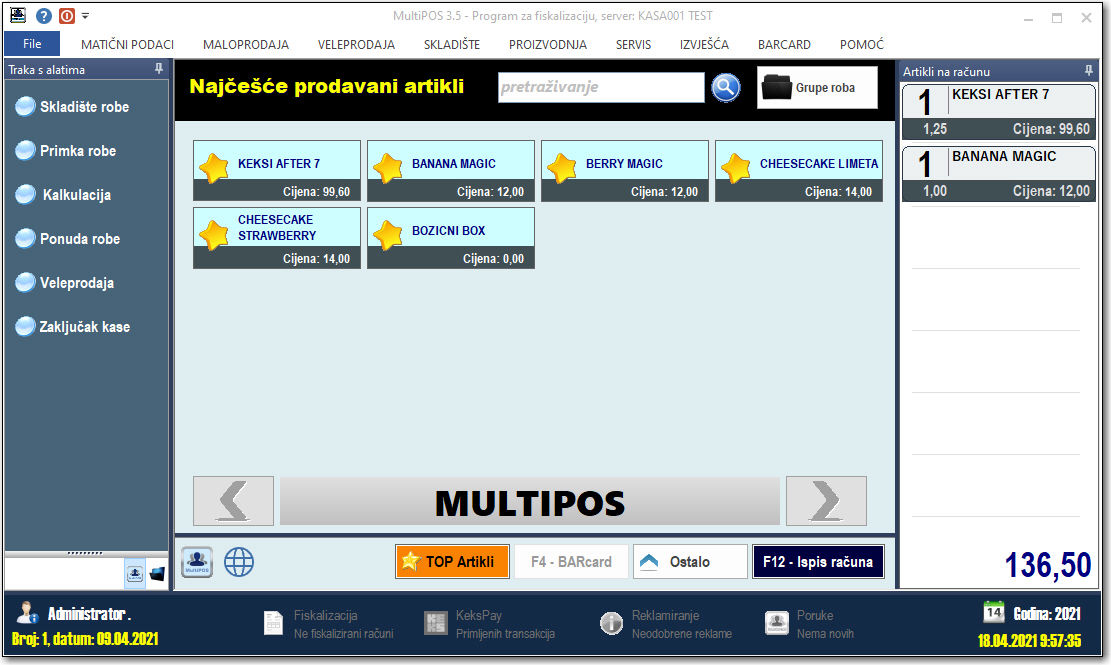Image resolution: width=1111 pixels, height=665 pixels.
Task: Add CHEESECAKE LIMETA article tile
Action: click(799, 171)
